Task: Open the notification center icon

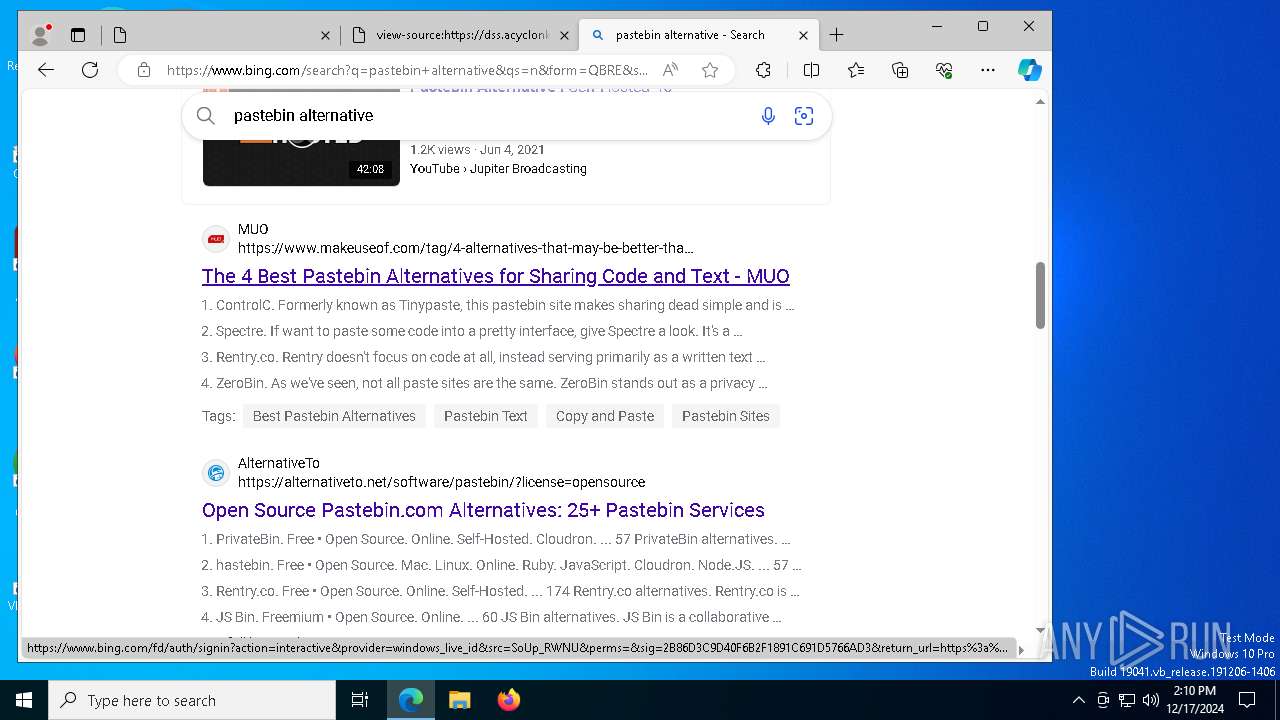Action: coord(1247,700)
